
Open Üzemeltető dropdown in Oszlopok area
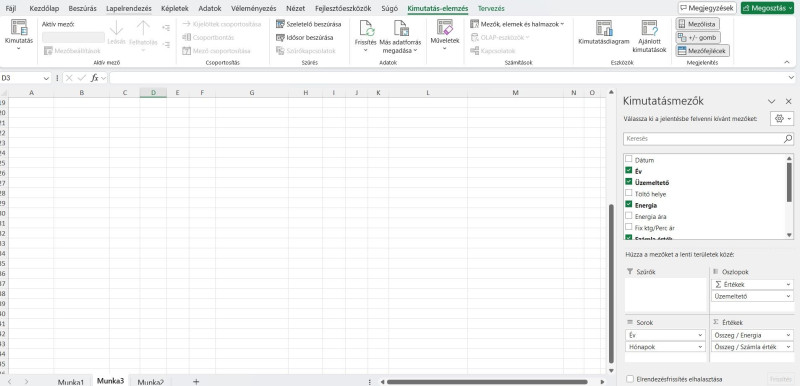click(789, 296)
